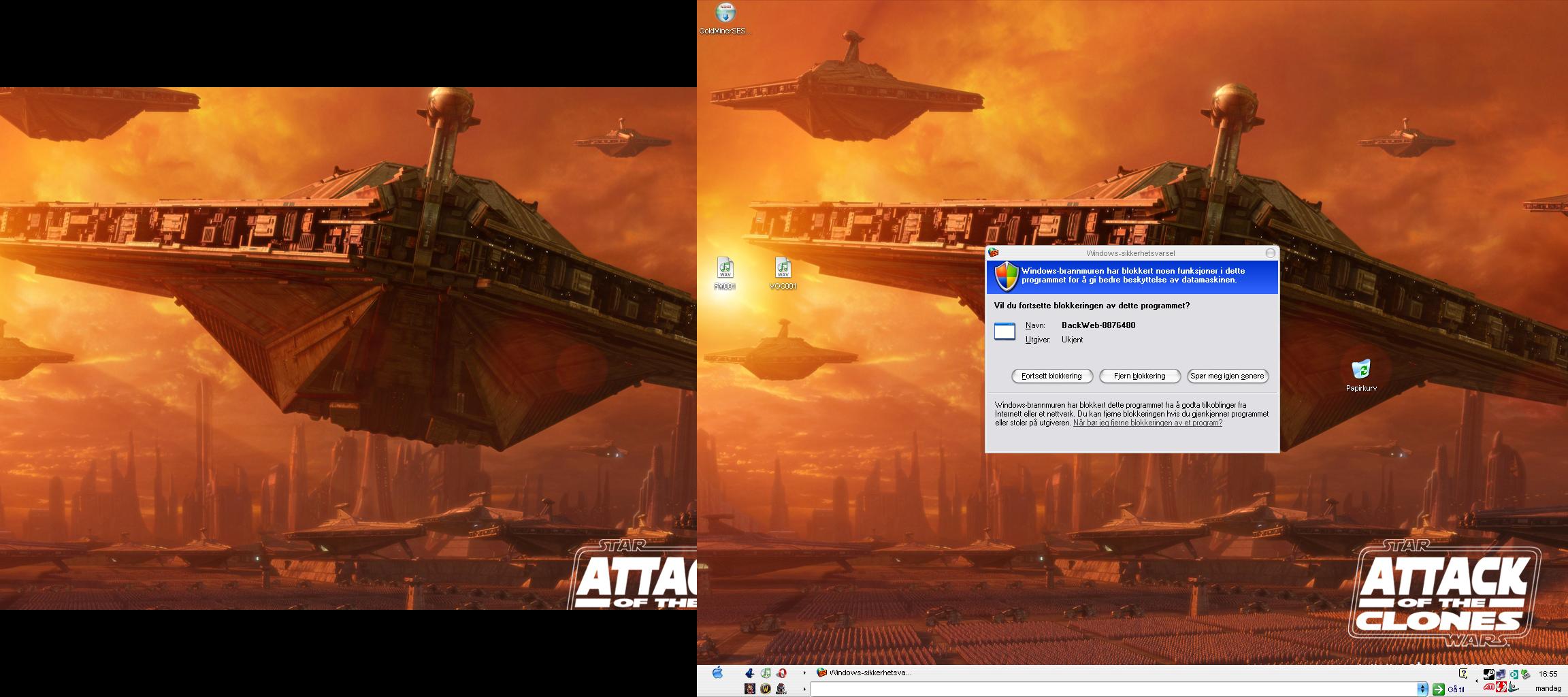Screen dimensions: 1568x697
Task: Select the Windows-sikkerhetsva... taskbar button
Action: coord(864,673)
